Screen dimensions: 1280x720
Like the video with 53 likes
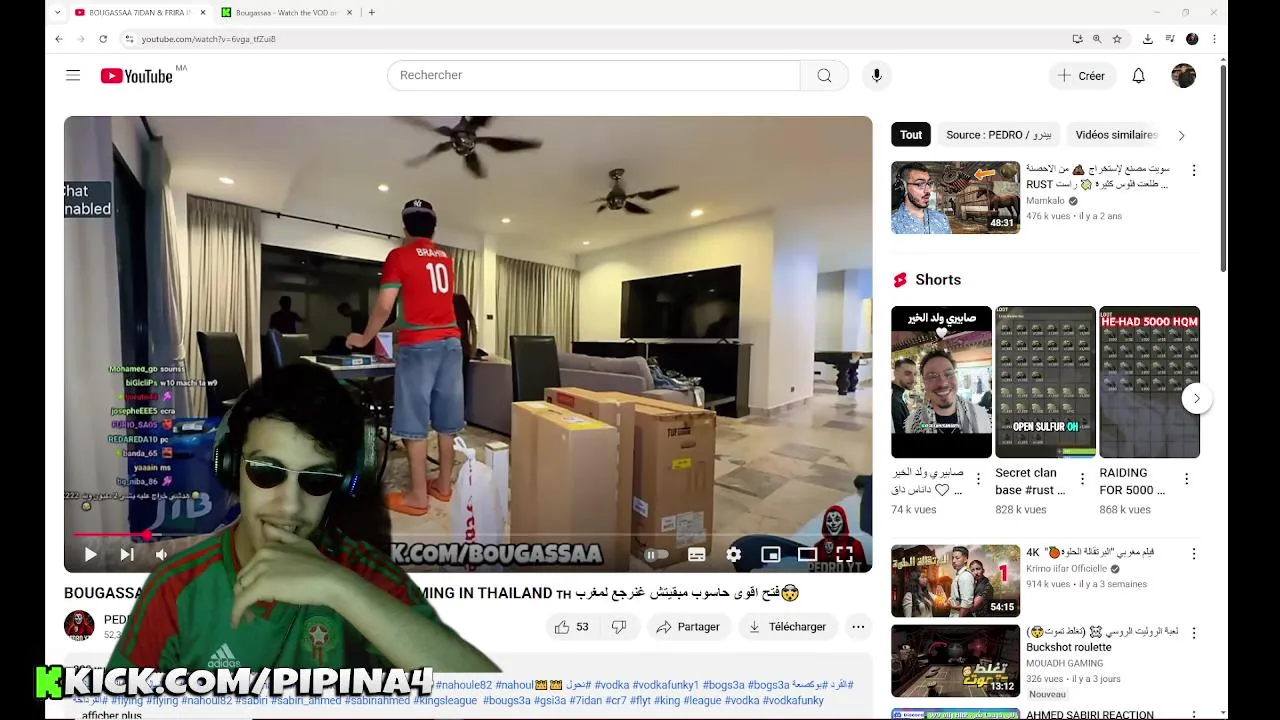point(571,627)
